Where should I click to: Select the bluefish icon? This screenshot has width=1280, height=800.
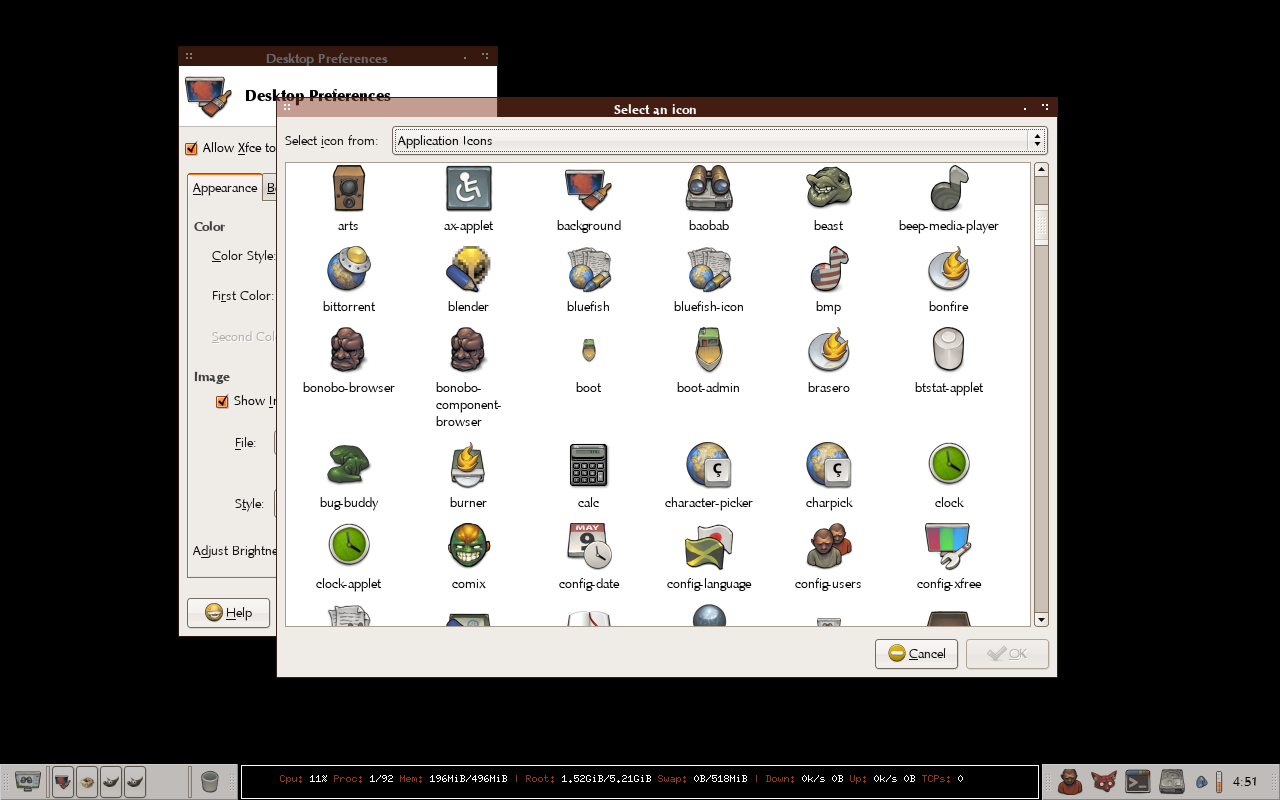click(x=588, y=269)
